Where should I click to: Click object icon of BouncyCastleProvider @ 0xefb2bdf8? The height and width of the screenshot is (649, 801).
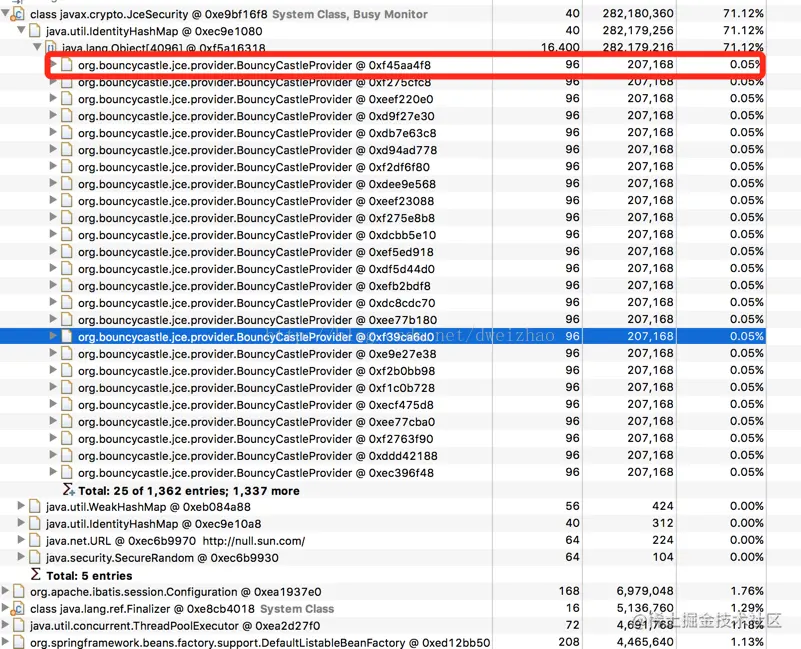coord(66,285)
